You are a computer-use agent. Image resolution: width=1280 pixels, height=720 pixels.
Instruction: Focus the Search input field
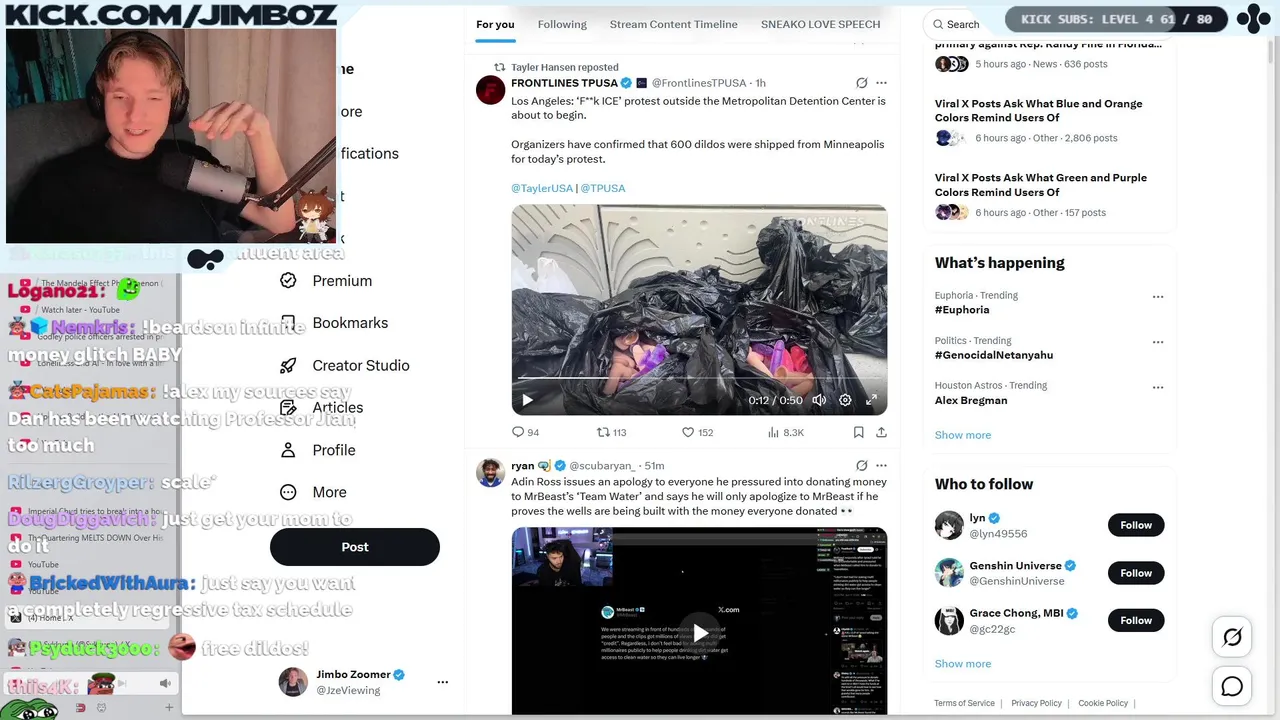[x=965, y=24]
